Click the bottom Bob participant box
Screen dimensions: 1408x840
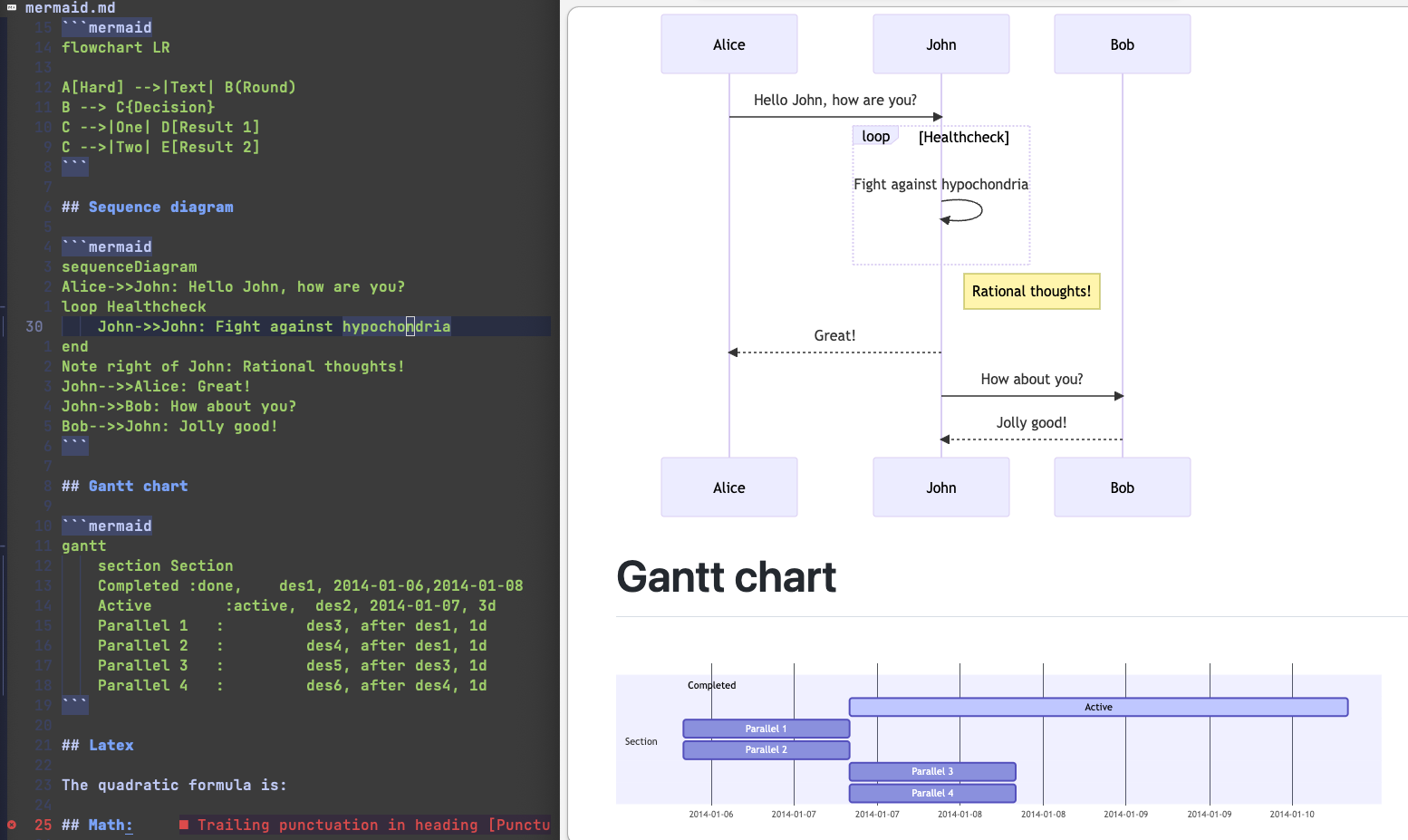coord(1123,488)
